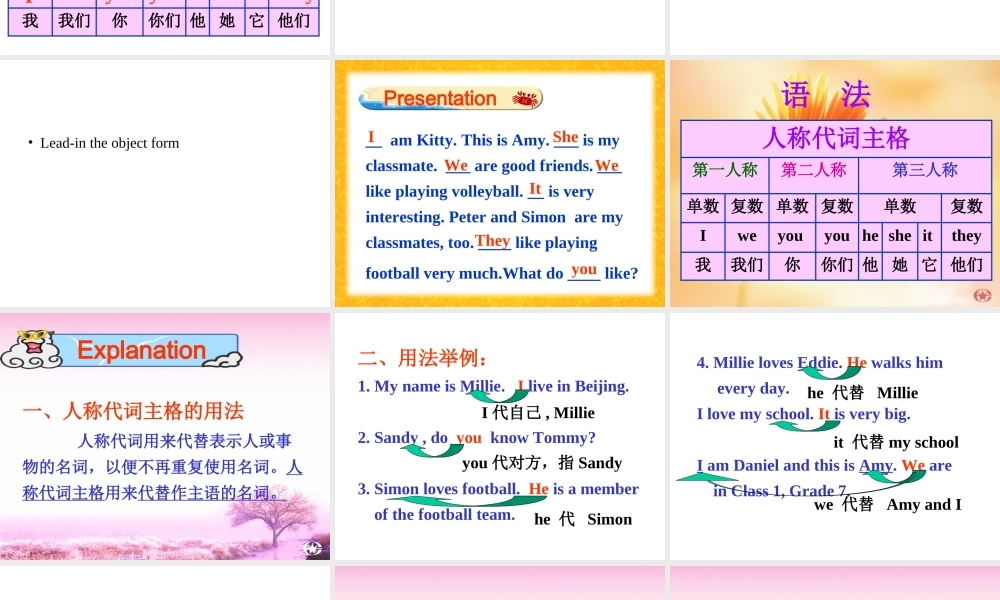The height and width of the screenshot is (600, 1000).
Task: Click the '语 法' heading
Action: (x=826, y=94)
